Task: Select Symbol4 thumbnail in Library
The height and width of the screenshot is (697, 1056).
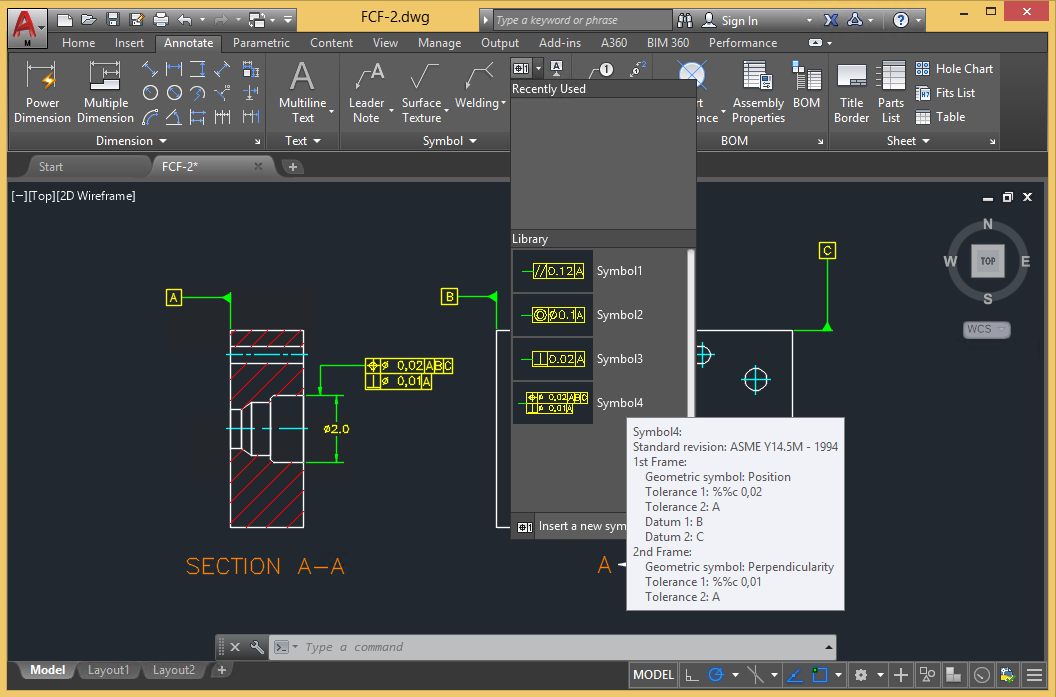Action: click(553, 403)
